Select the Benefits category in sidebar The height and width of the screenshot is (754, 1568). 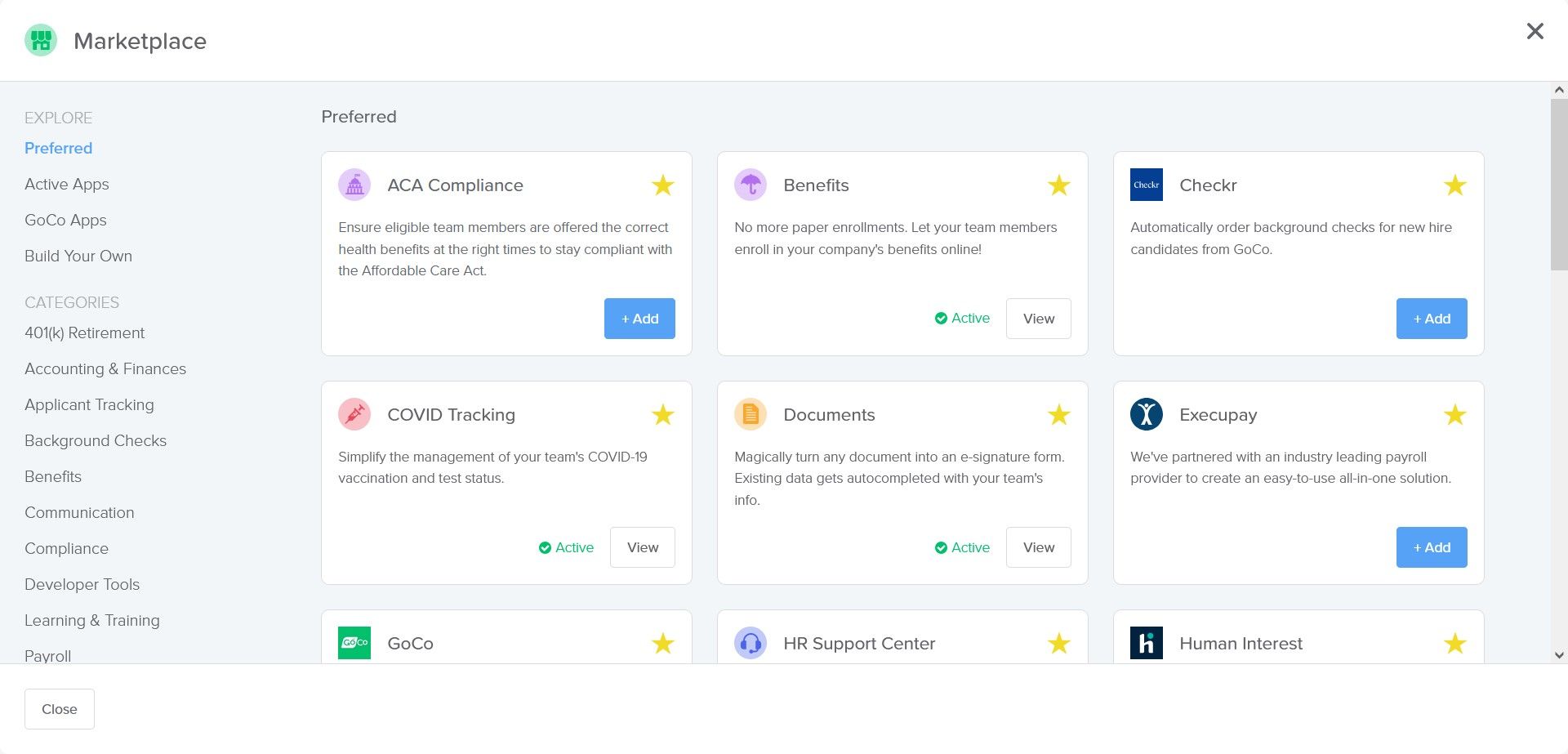tap(53, 476)
